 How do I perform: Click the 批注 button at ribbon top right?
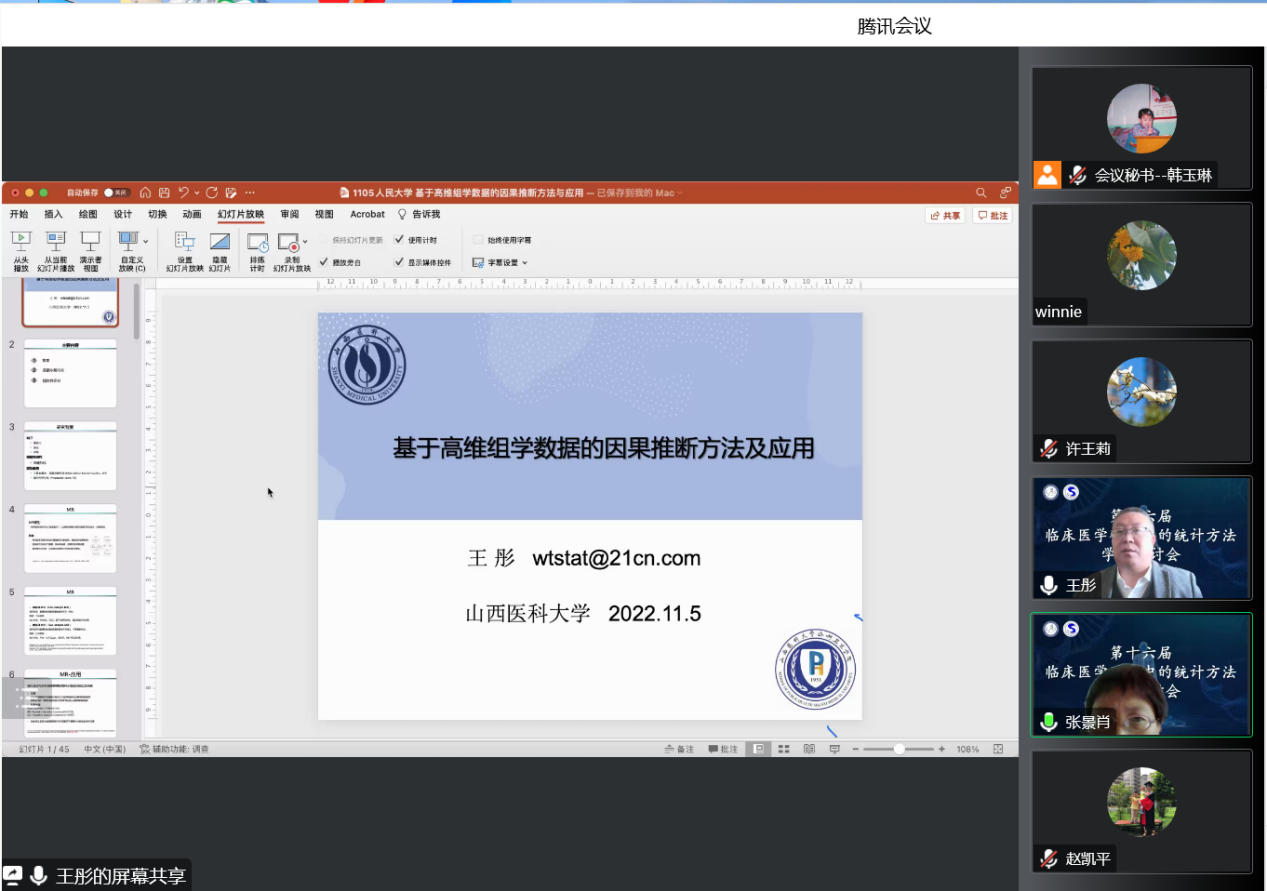click(x=993, y=215)
